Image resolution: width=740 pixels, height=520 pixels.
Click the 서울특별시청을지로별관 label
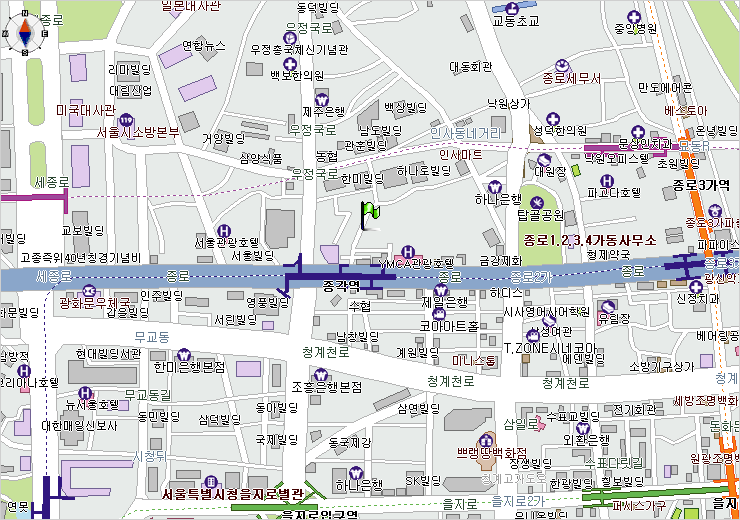[x=231, y=494]
